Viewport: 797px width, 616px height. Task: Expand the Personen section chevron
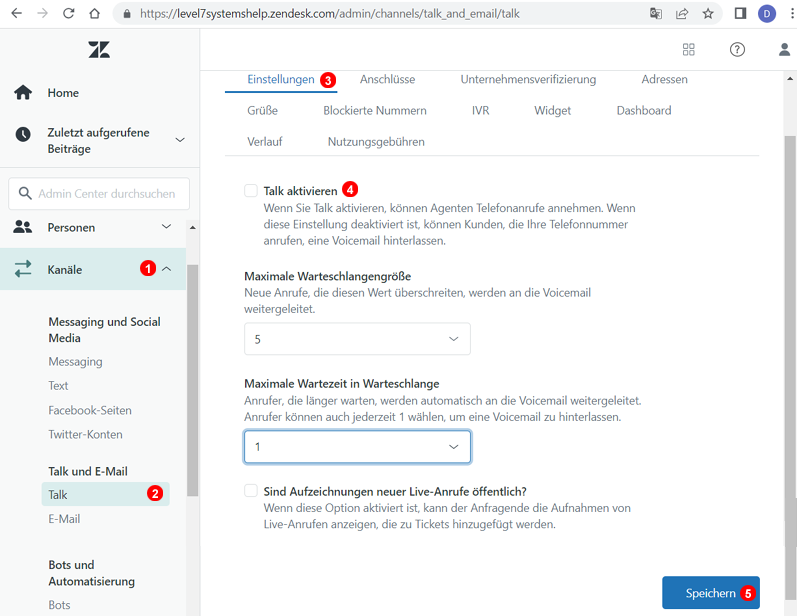click(x=166, y=226)
